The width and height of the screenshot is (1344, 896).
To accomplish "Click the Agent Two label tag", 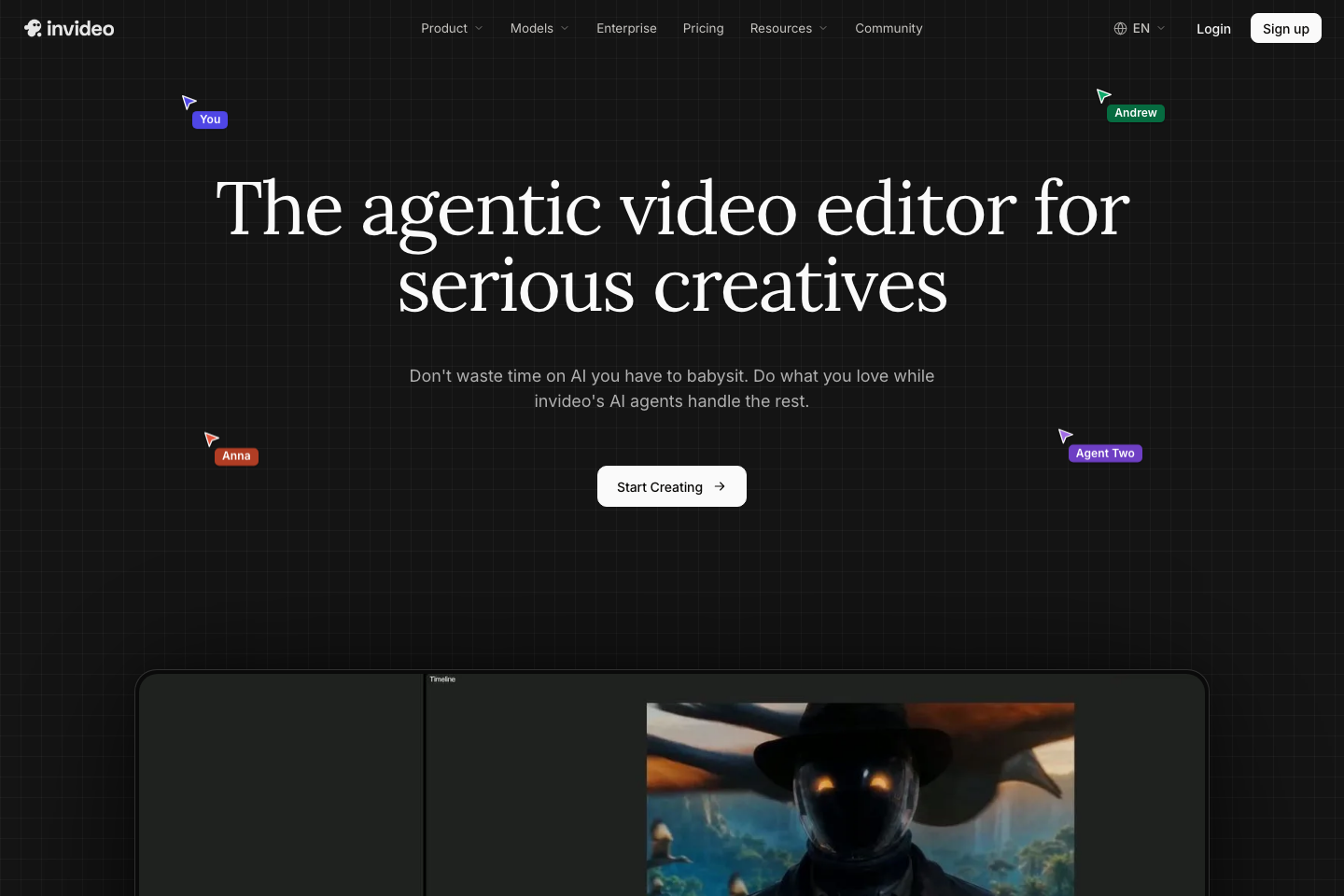I will (1105, 454).
